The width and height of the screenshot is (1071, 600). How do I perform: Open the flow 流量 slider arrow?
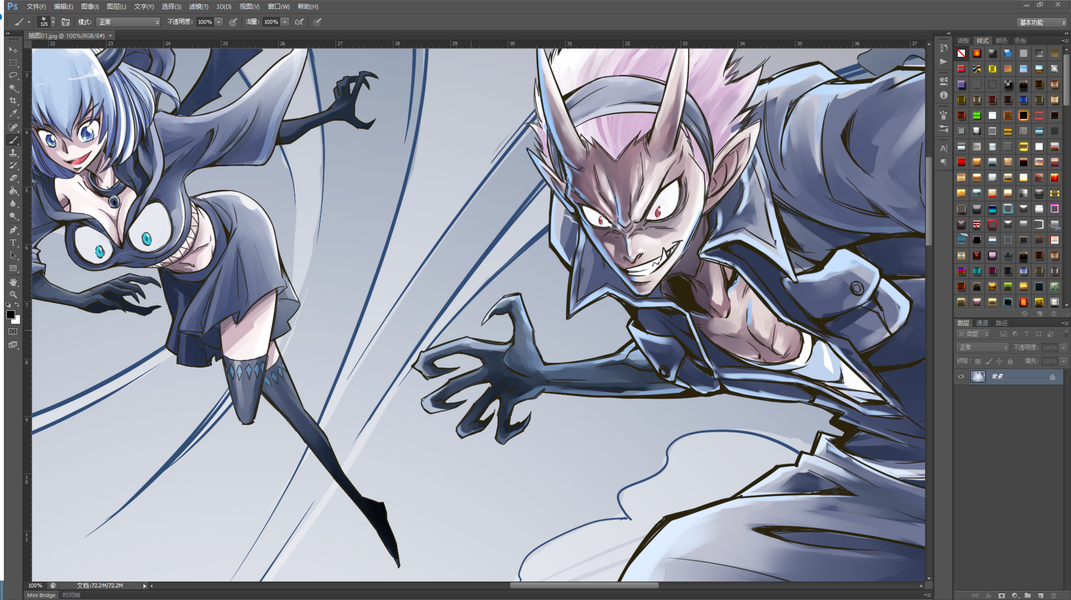(285, 22)
